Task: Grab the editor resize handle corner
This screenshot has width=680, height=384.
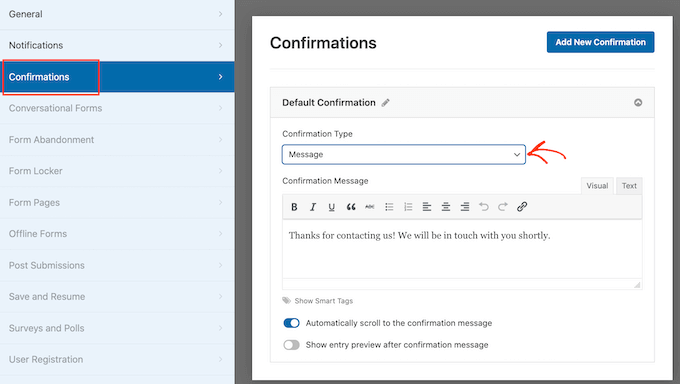Action: [637, 285]
